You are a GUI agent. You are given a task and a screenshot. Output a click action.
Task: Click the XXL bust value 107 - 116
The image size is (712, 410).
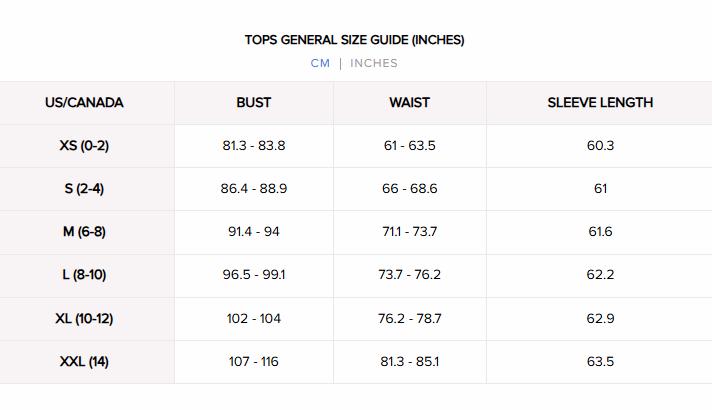(x=254, y=361)
